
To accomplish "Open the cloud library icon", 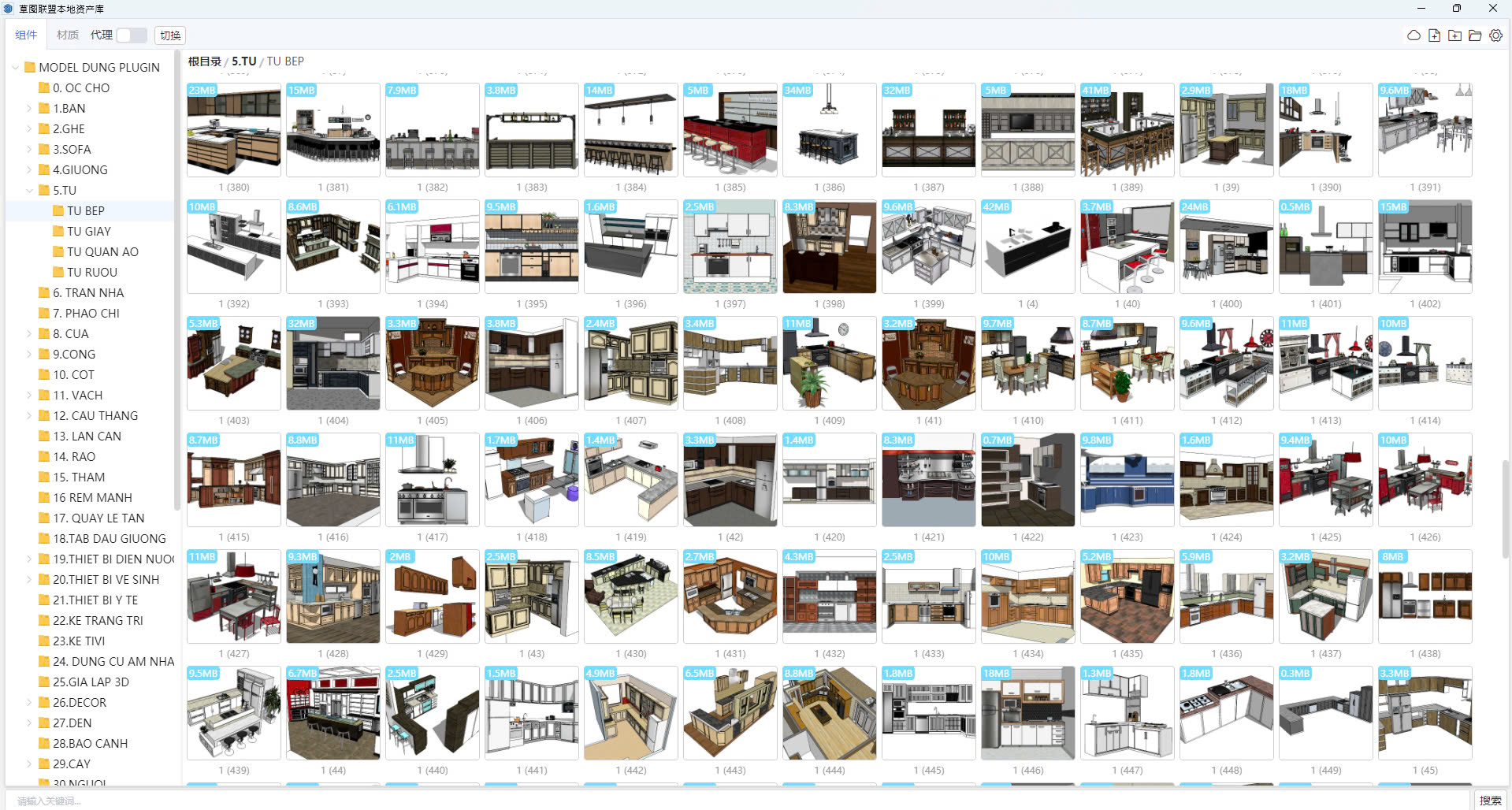I will 1414,35.
